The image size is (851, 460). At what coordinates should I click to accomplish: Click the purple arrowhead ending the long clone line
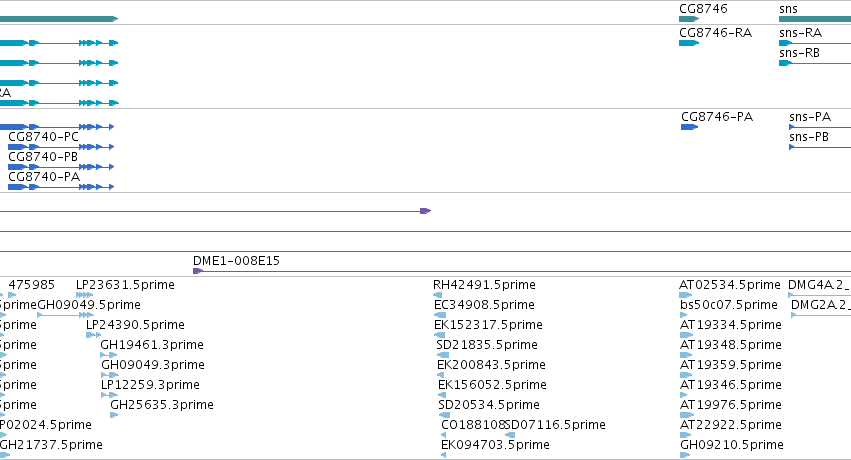click(426, 211)
